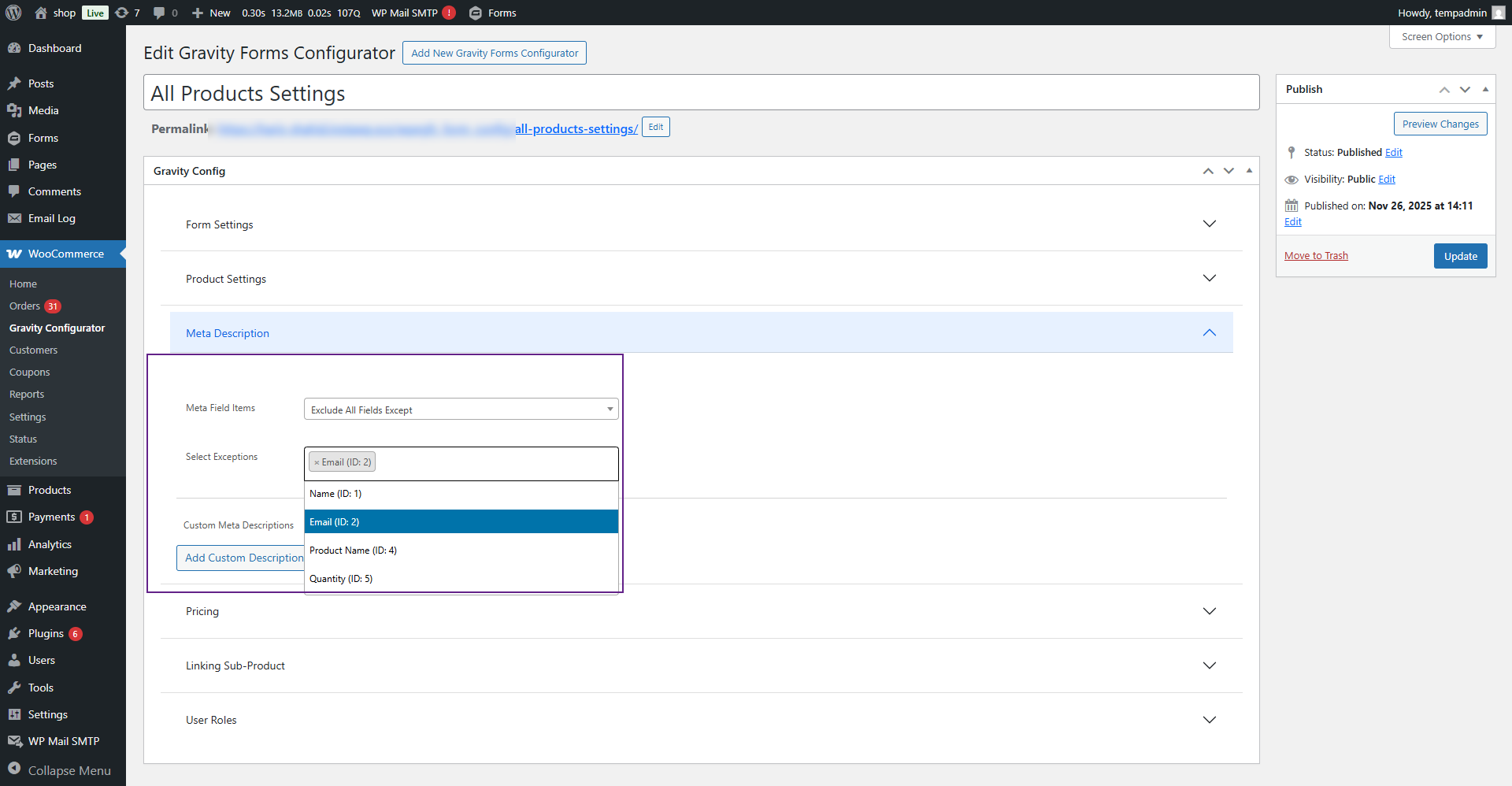This screenshot has width=1512, height=786.
Task: Open the Meta Field Items dropdown
Action: [461, 410]
